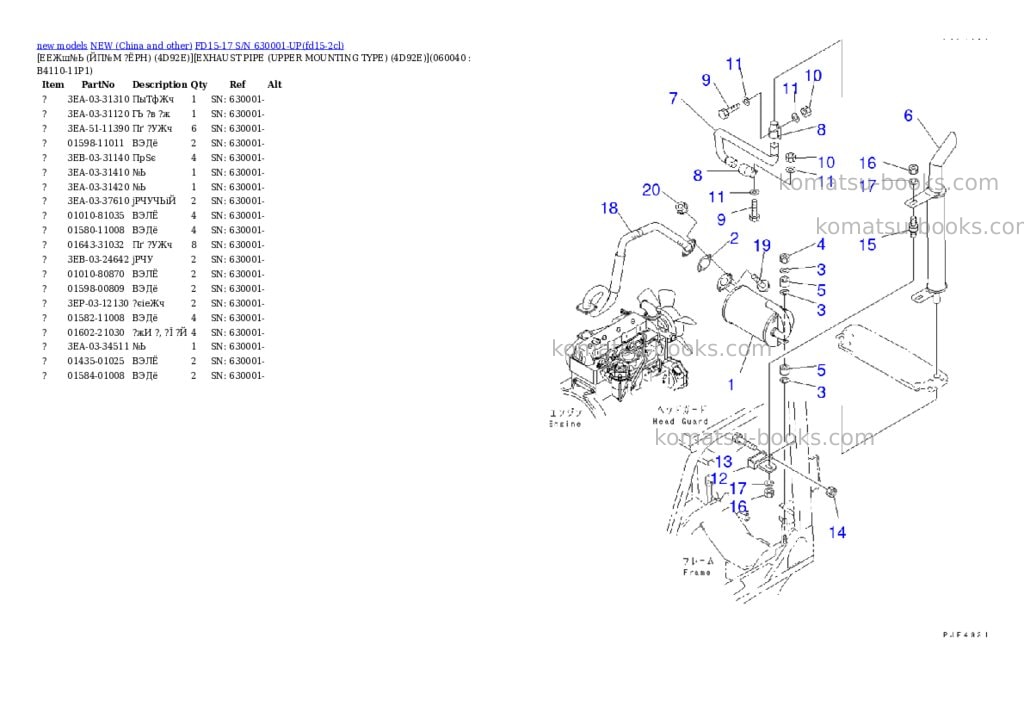
Task: Click callout number 18 in the diagram
Action: point(609,208)
